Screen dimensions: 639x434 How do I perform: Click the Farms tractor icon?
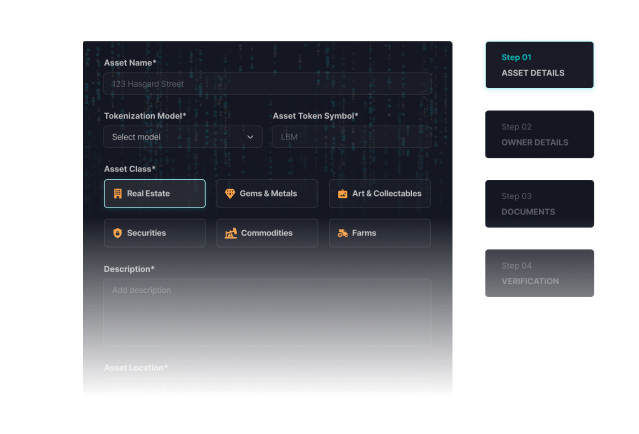tap(343, 233)
